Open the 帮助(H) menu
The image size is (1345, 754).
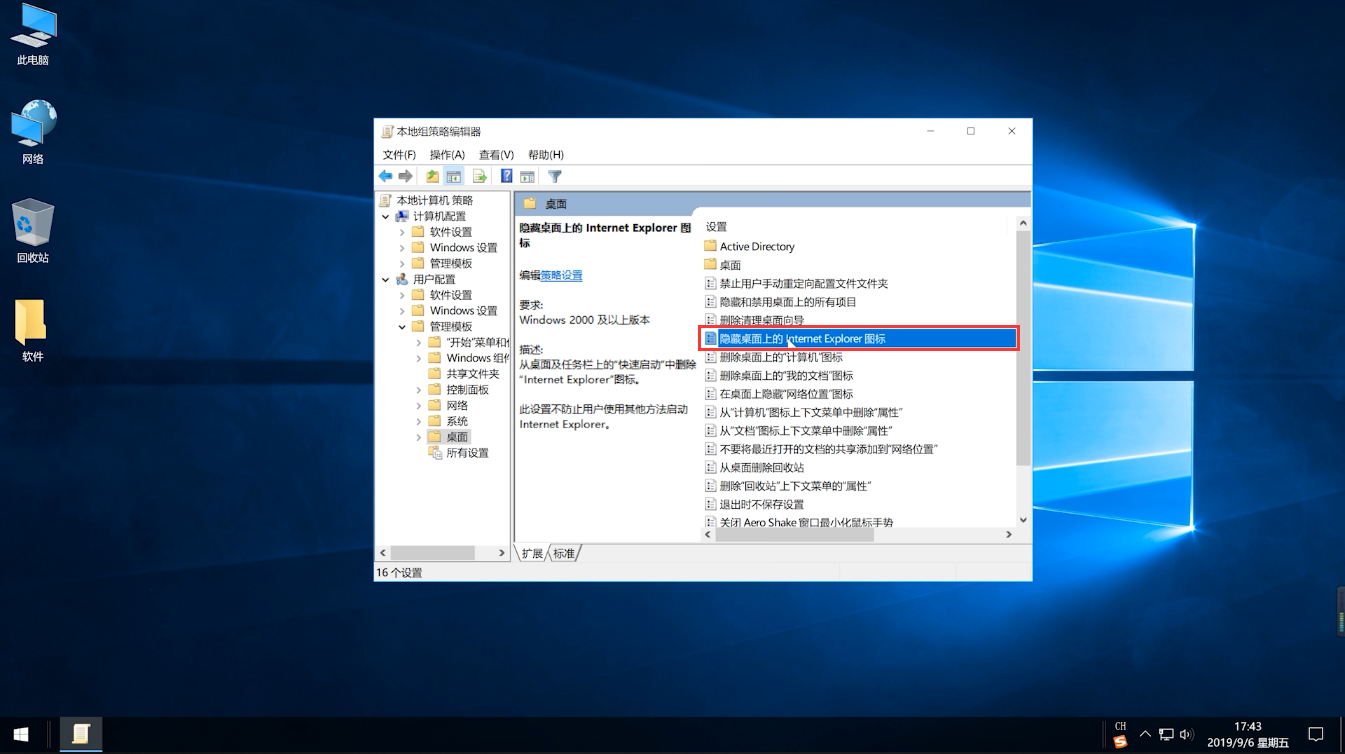click(x=545, y=155)
